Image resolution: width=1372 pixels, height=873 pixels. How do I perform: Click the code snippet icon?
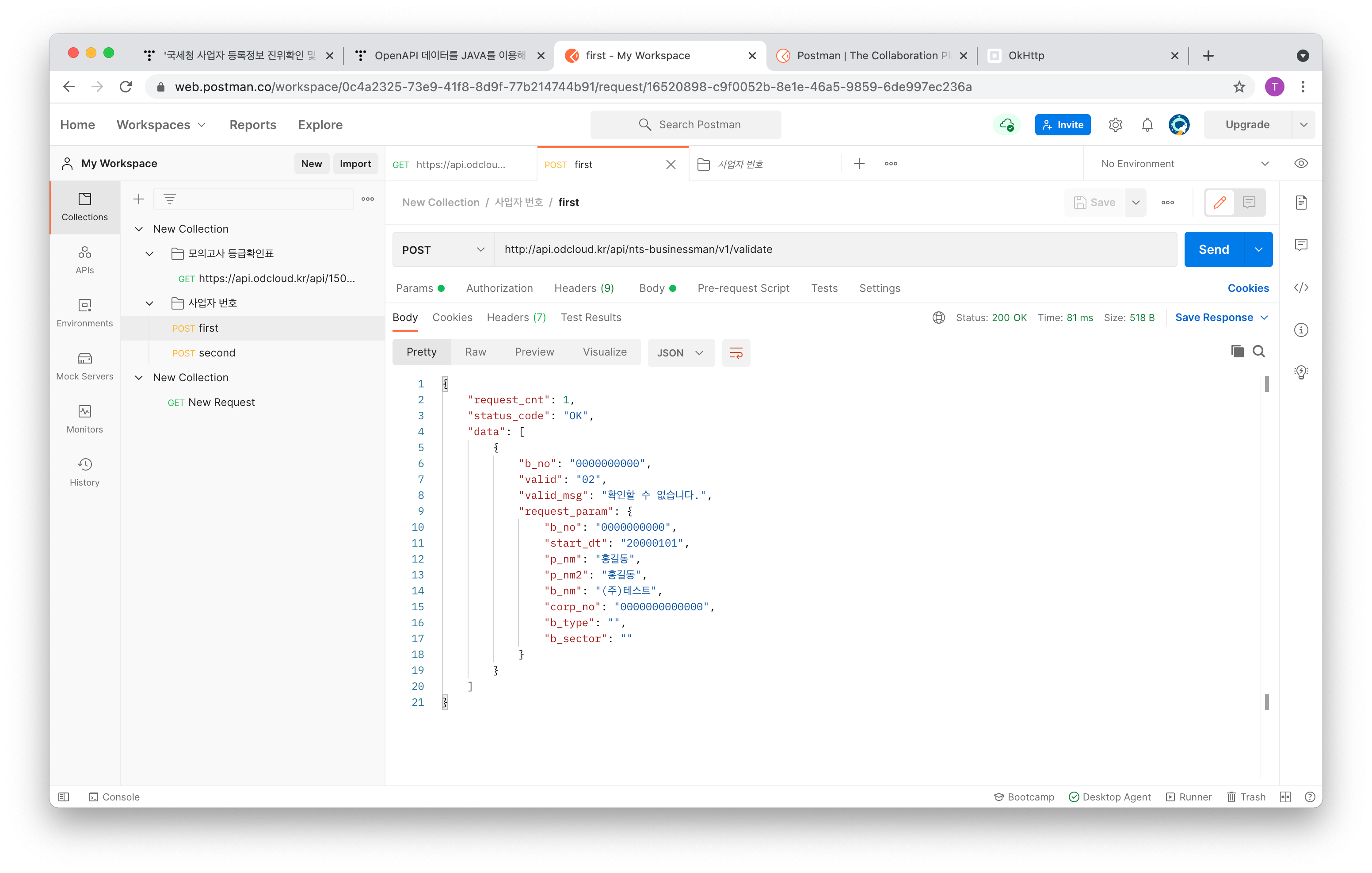pyautogui.click(x=1301, y=287)
